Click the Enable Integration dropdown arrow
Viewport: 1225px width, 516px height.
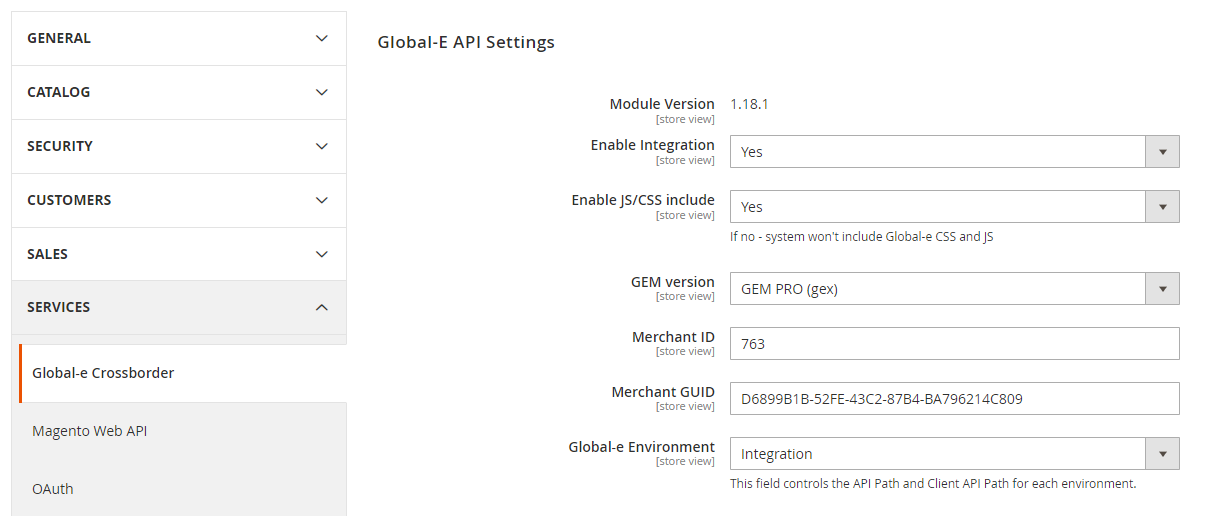(x=1162, y=152)
